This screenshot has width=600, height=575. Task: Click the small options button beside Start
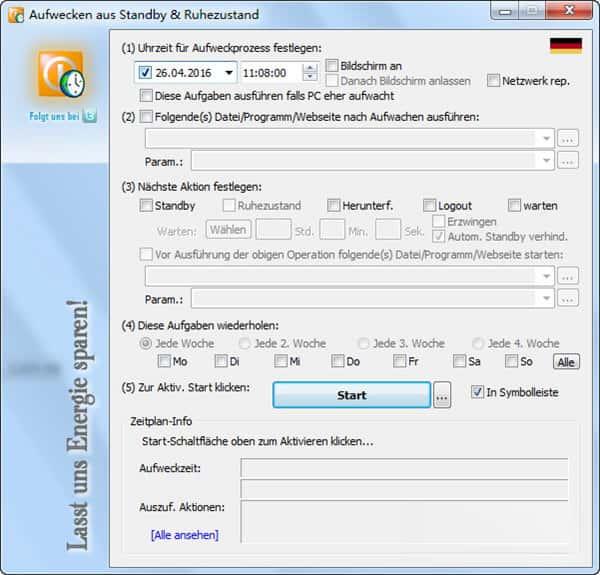coord(442,395)
